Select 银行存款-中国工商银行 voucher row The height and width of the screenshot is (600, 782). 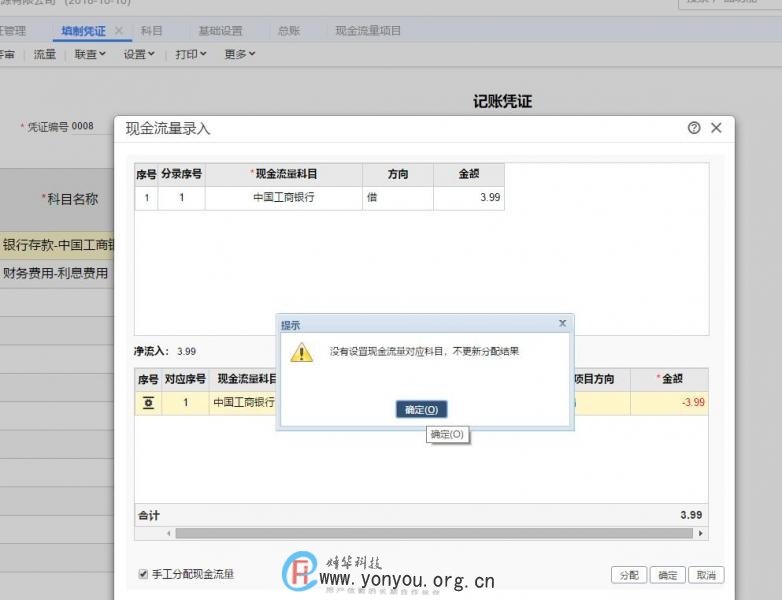[57, 245]
